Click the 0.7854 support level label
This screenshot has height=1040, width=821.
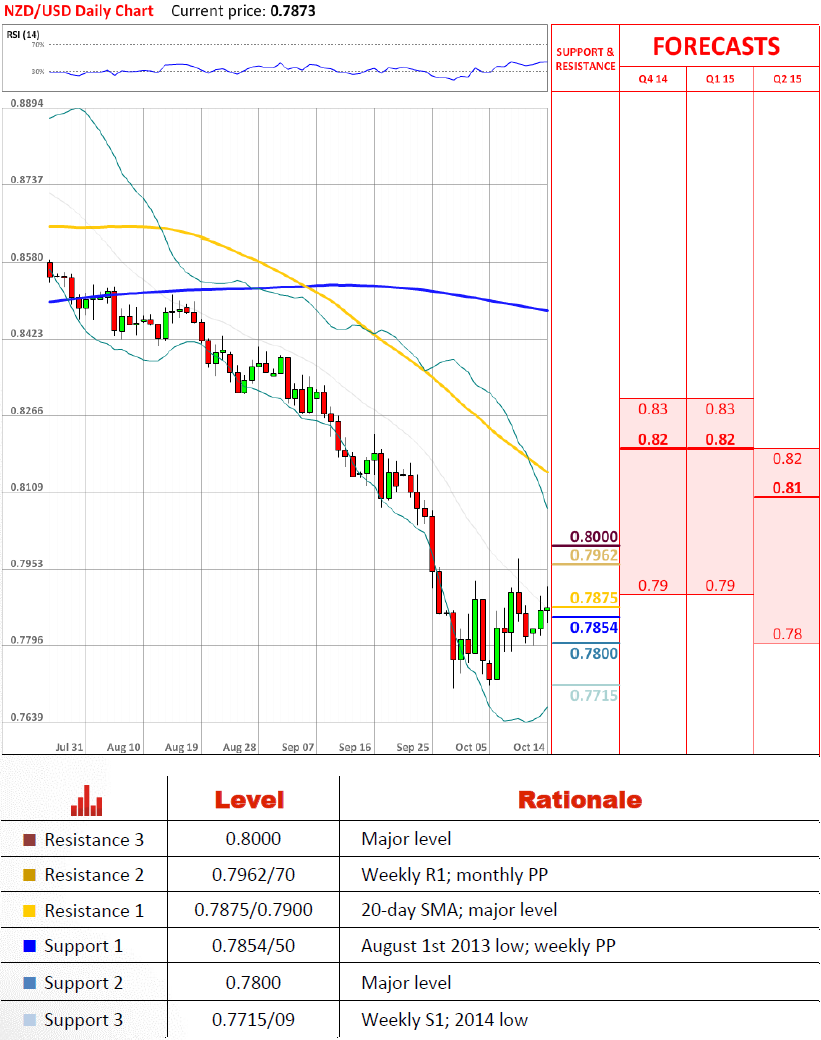pos(594,627)
